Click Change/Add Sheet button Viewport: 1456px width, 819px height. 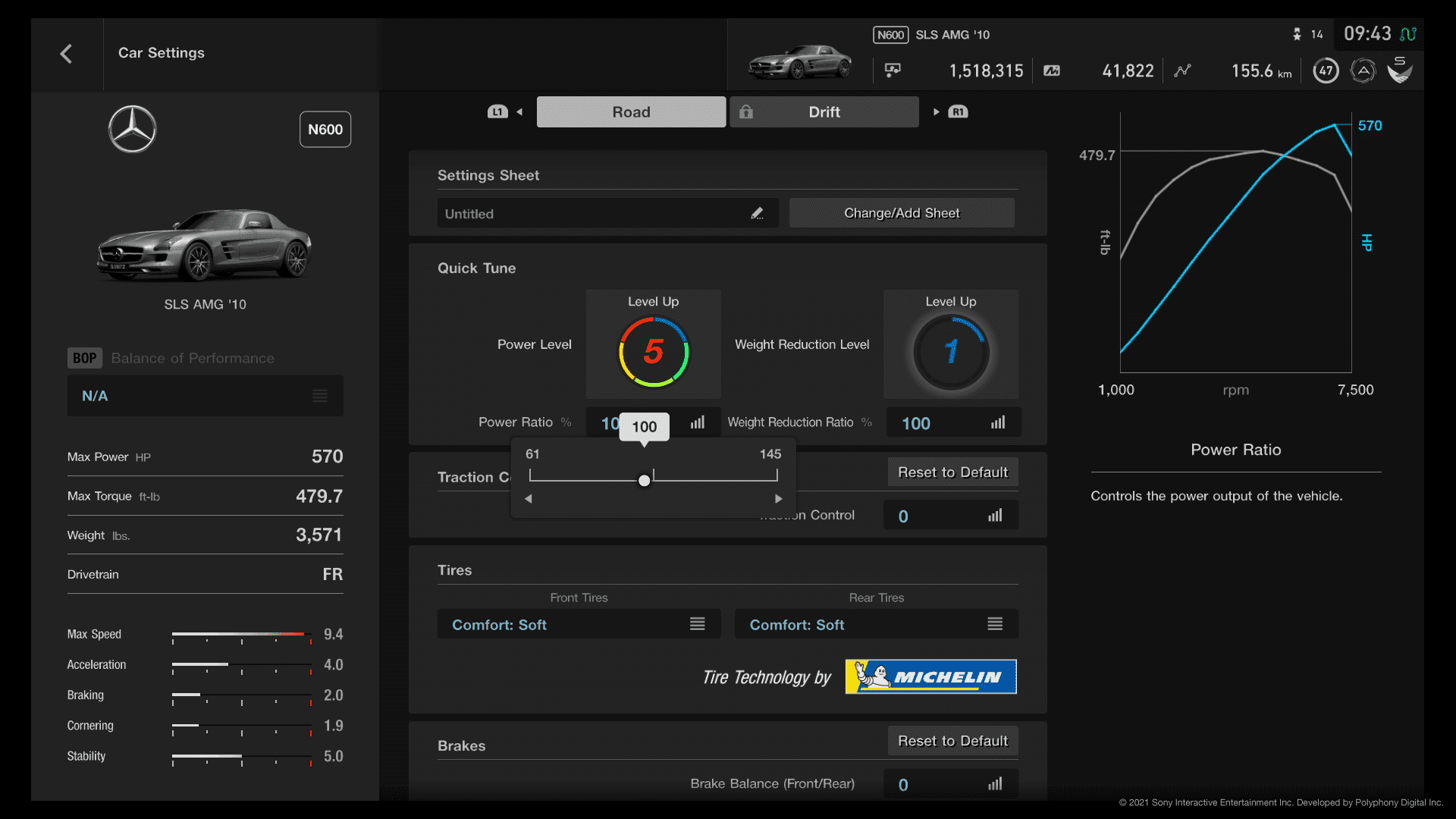click(x=902, y=213)
